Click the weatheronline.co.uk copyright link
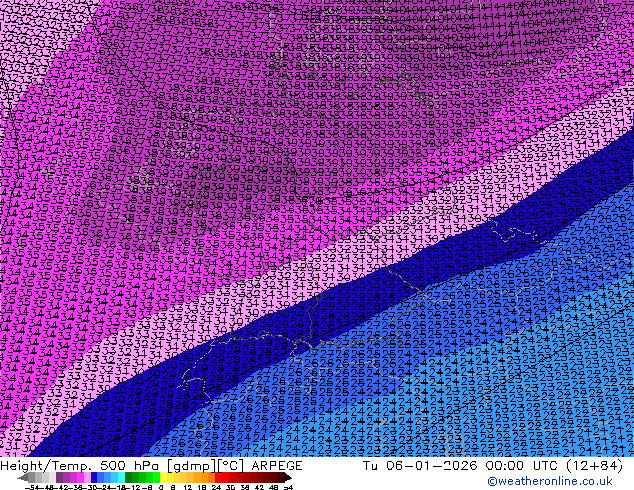Image resolution: width=634 pixels, height=490 pixels. pos(549,481)
